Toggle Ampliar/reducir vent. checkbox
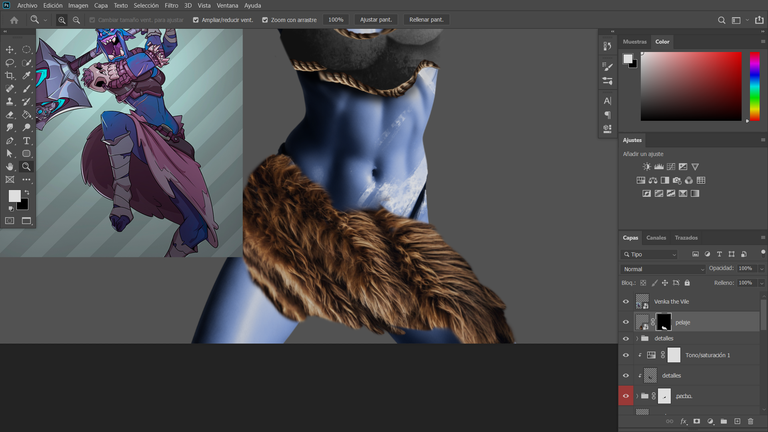This screenshot has width=768, height=432. pos(196,20)
